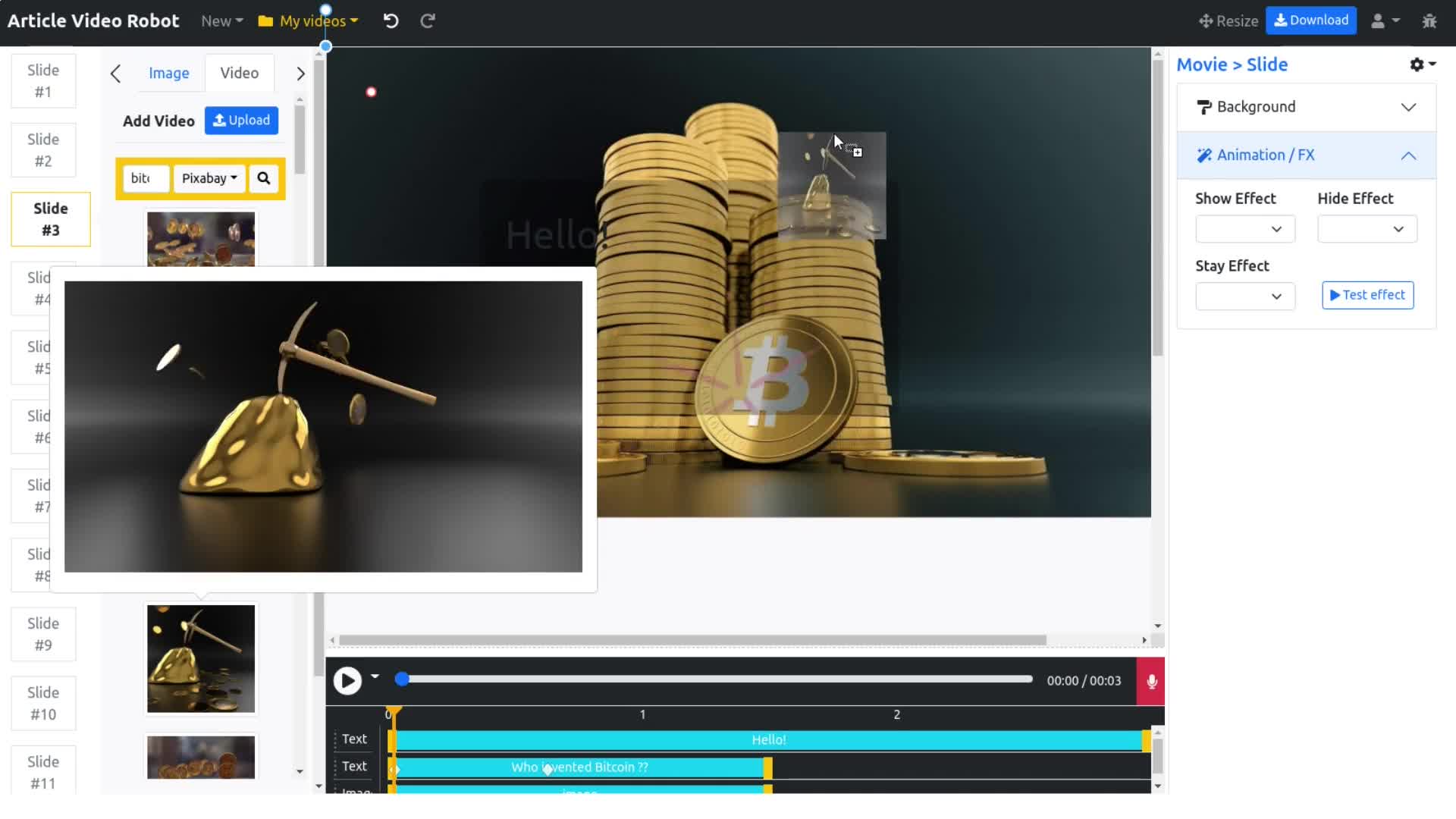Click the Test effect button
Screen dimensions: 1456x819
click(1368, 294)
